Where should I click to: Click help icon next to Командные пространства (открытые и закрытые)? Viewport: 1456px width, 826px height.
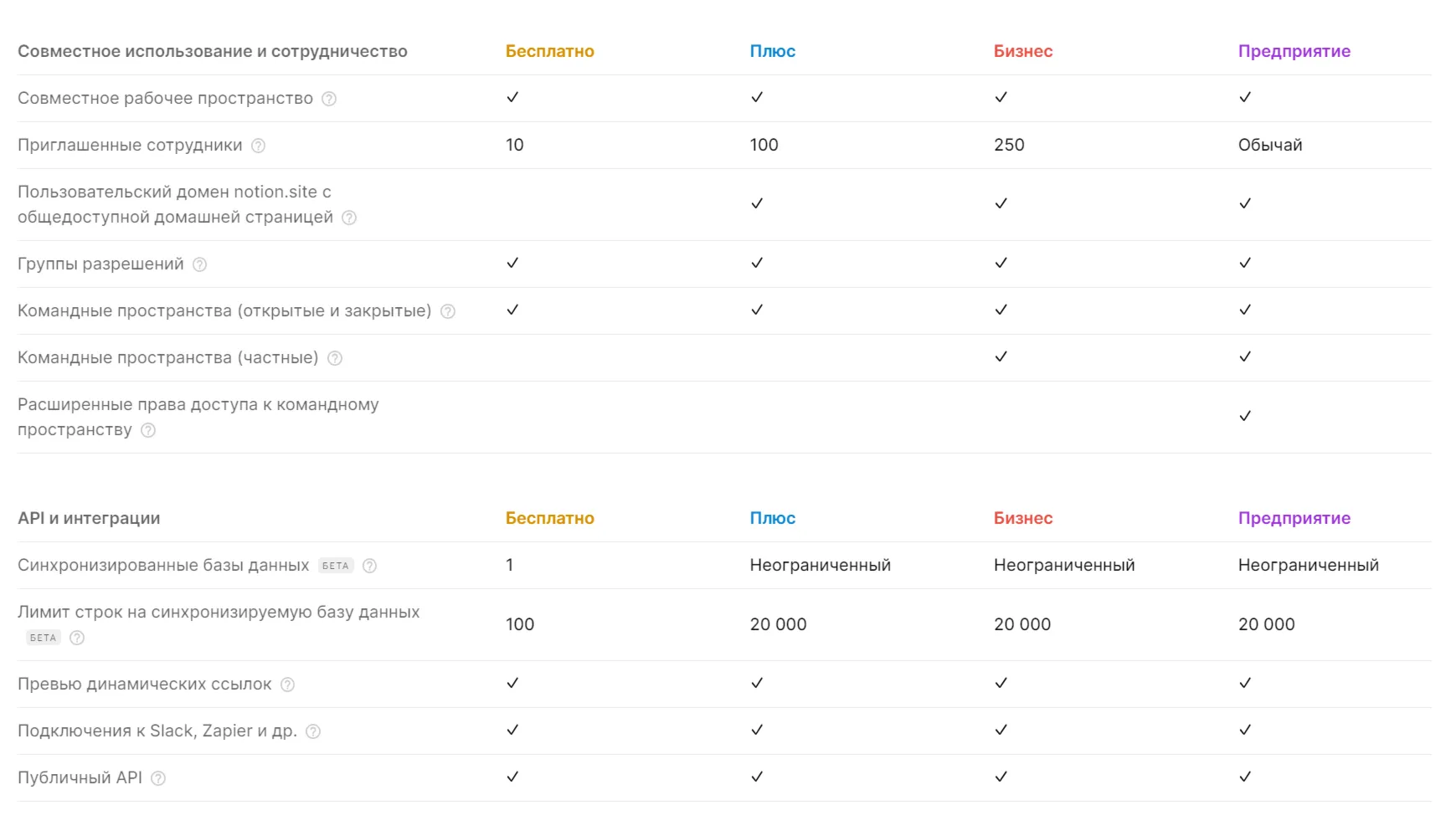[x=448, y=311]
